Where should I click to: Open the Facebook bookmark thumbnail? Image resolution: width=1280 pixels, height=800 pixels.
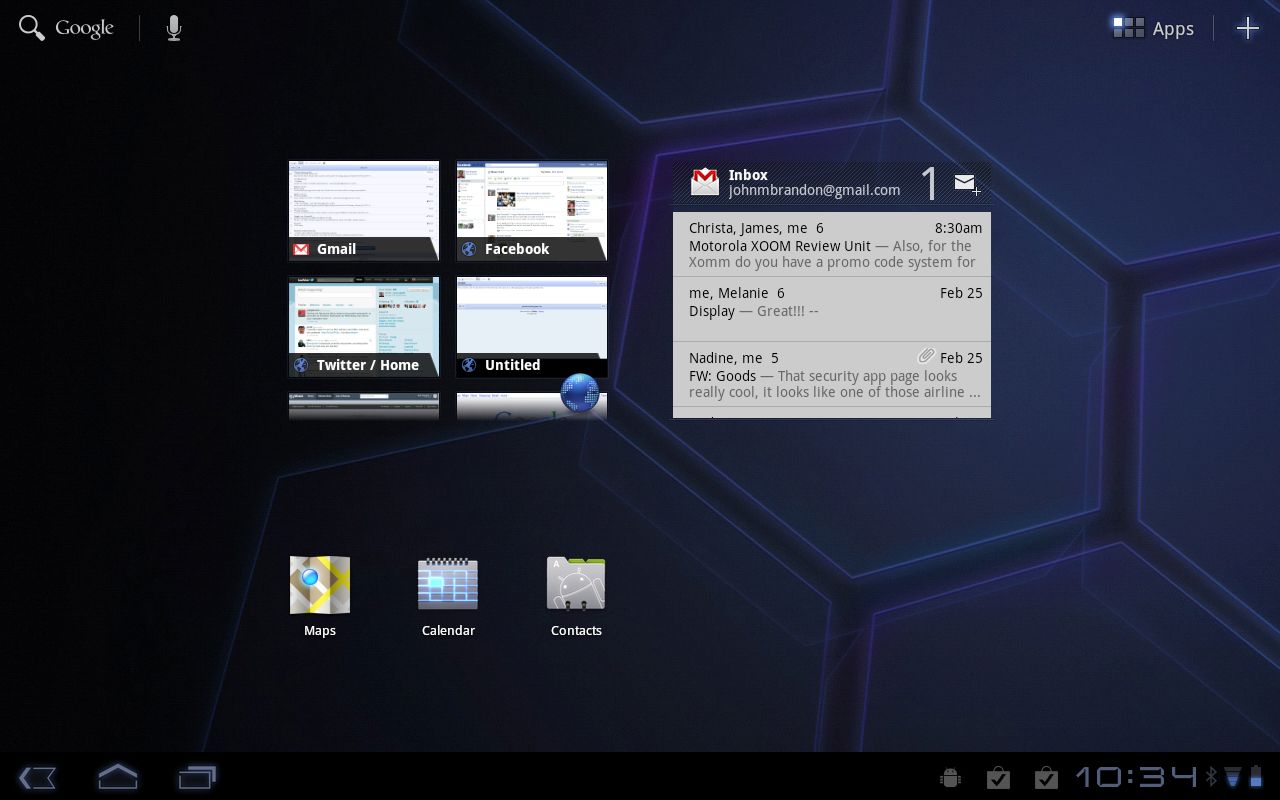point(532,211)
